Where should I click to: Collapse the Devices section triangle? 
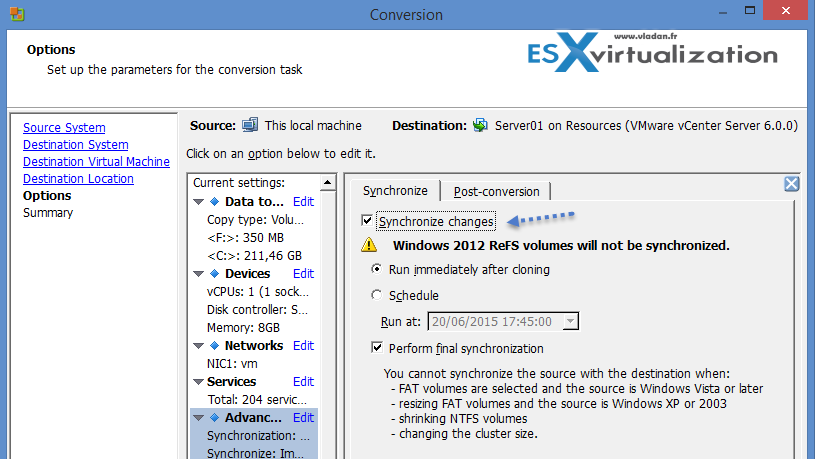tap(199, 274)
